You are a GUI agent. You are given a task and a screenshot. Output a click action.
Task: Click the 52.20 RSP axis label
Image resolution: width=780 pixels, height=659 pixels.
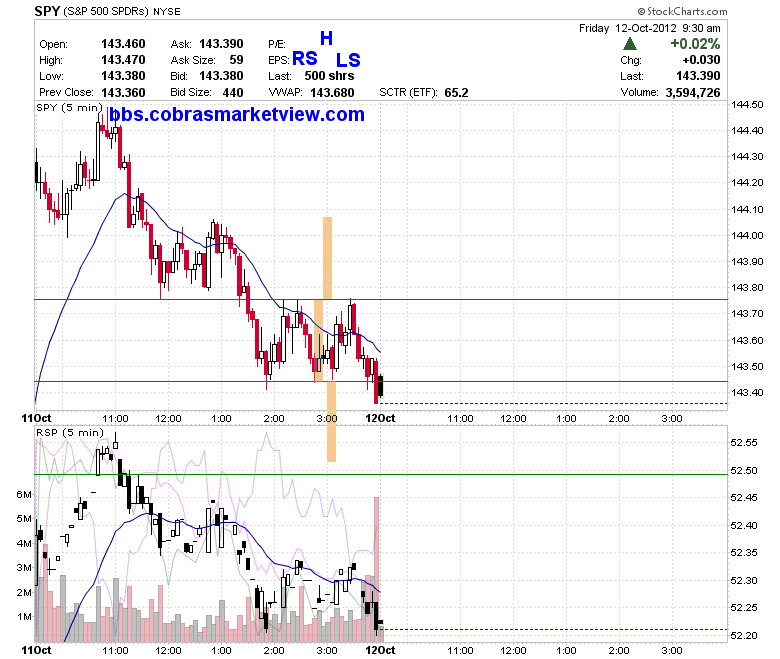tap(744, 635)
